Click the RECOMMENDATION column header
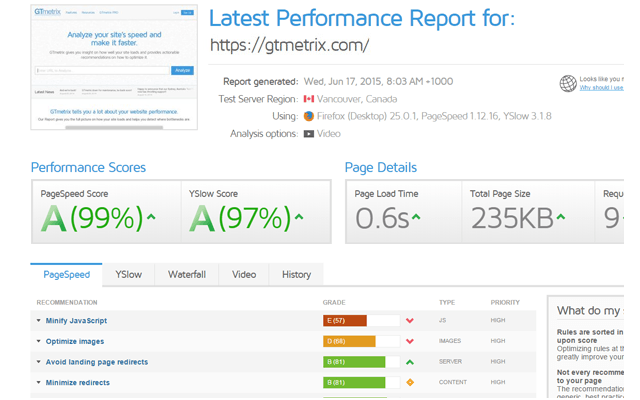Viewport: 640px width, 400px height. point(67,302)
